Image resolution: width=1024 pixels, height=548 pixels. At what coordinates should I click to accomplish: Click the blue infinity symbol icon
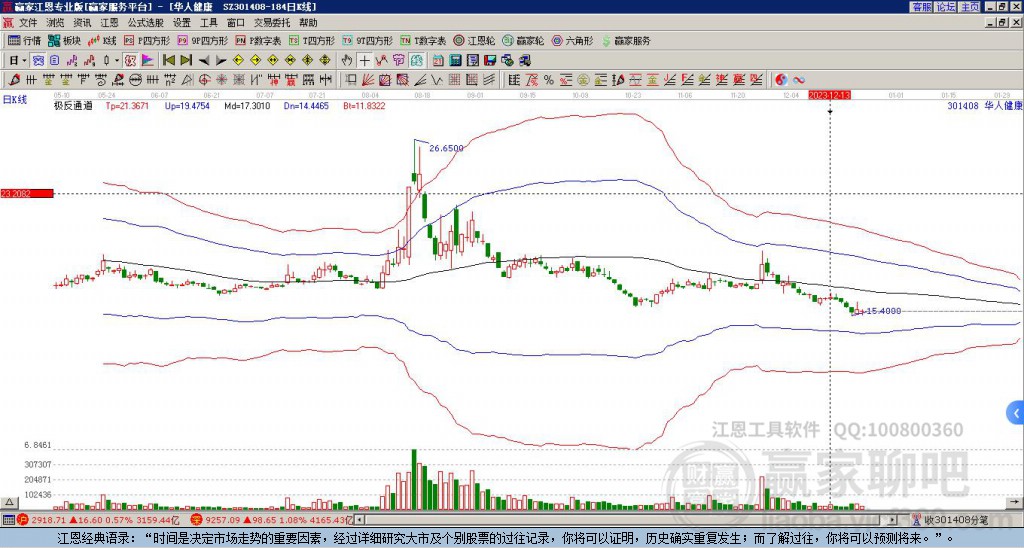[799, 80]
